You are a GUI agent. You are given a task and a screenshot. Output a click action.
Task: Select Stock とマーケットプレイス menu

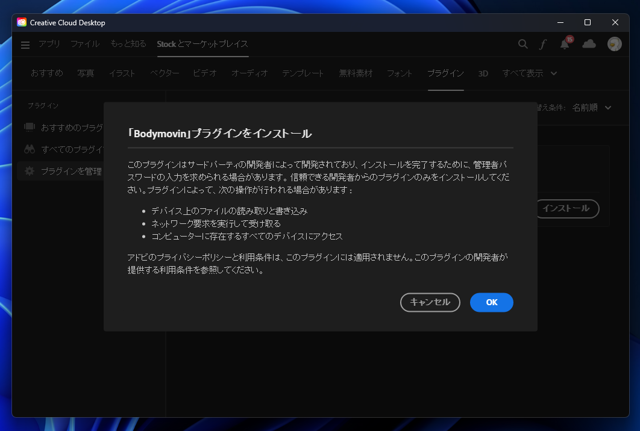click(202, 44)
